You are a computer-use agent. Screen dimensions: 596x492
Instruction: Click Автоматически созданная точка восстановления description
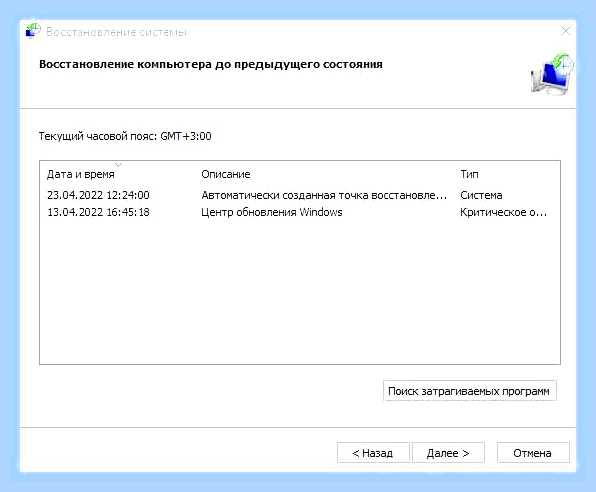pyautogui.click(x=324, y=195)
